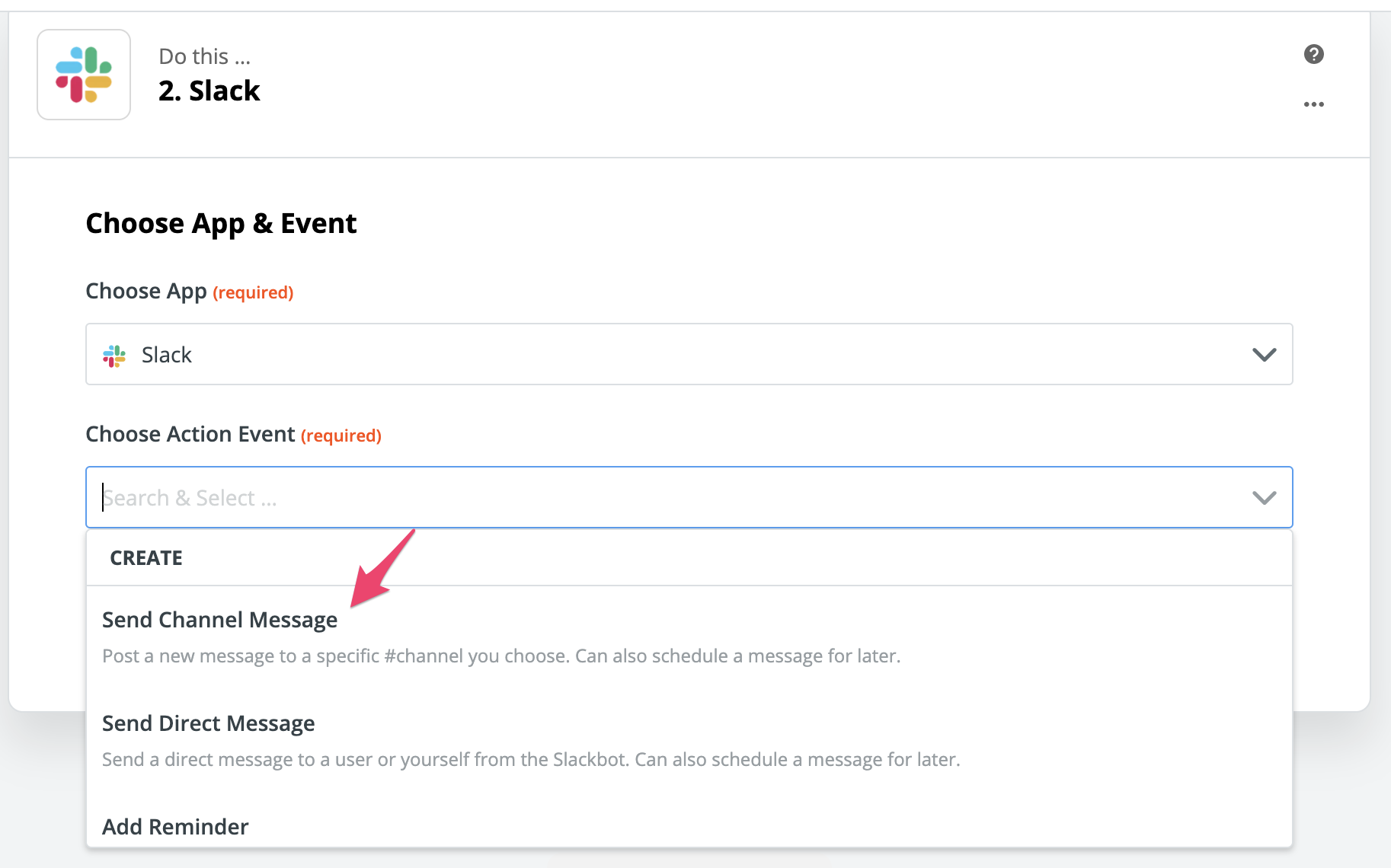Click the Send Direct Message description text
The image size is (1391, 868).
(531, 760)
